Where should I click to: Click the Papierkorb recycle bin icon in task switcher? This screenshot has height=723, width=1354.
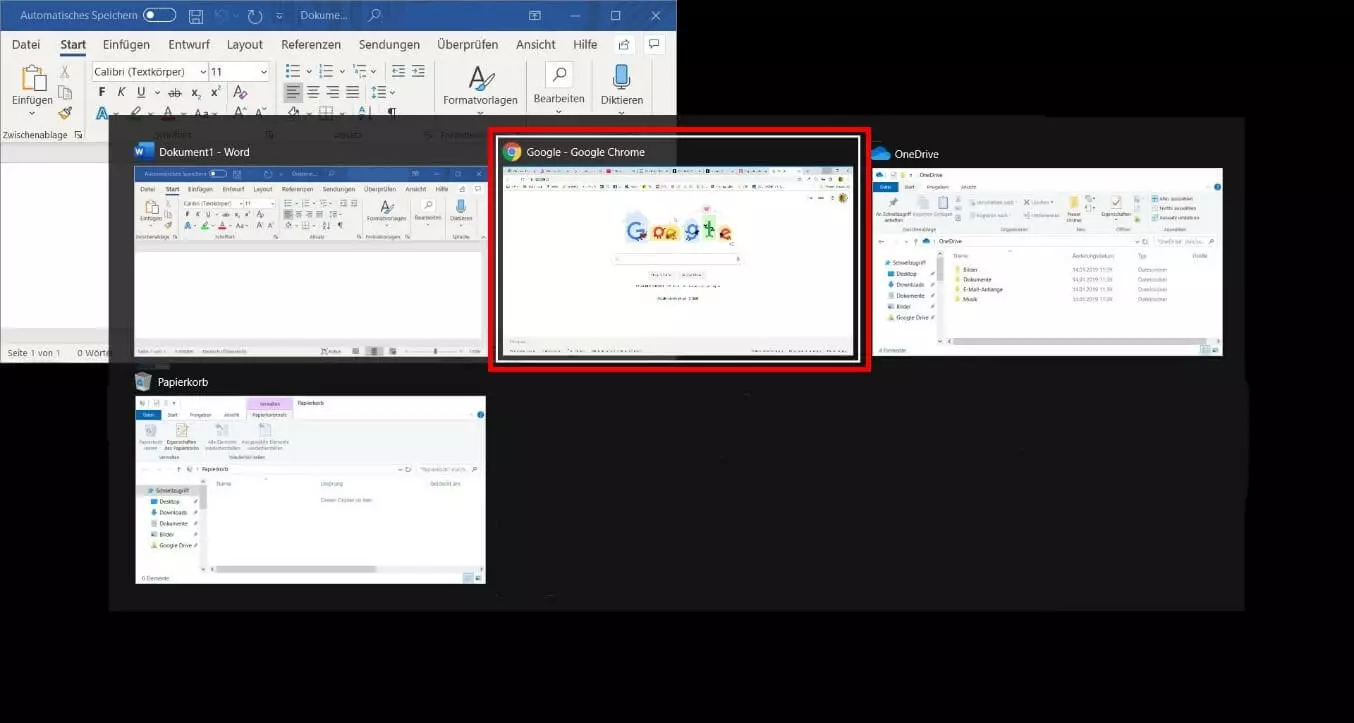point(143,381)
